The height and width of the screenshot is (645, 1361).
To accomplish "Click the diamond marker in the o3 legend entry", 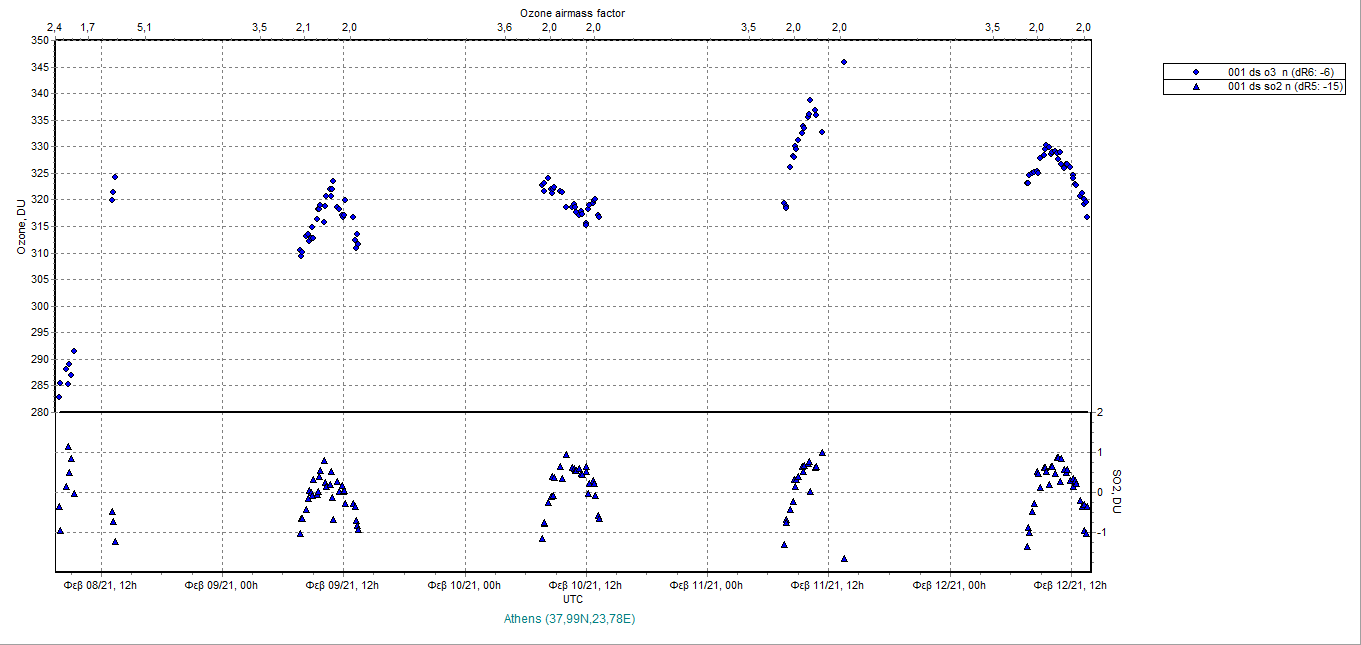I will (1197, 72).
